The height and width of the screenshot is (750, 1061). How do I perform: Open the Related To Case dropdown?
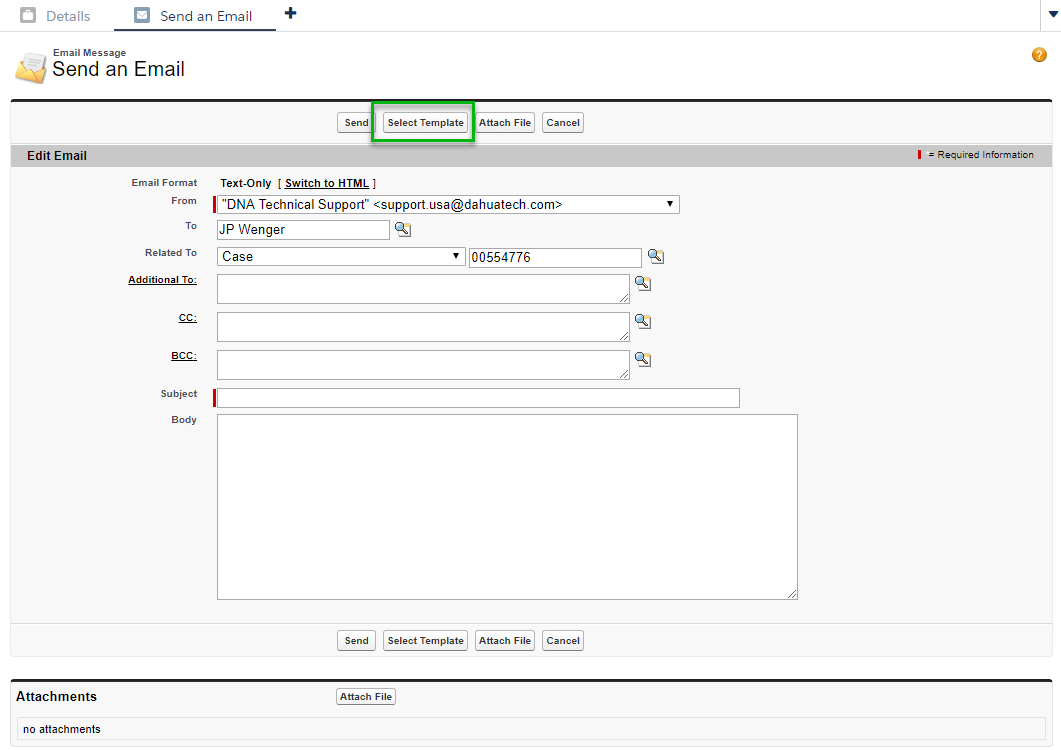pyautogui.click(x=341, y=257)
